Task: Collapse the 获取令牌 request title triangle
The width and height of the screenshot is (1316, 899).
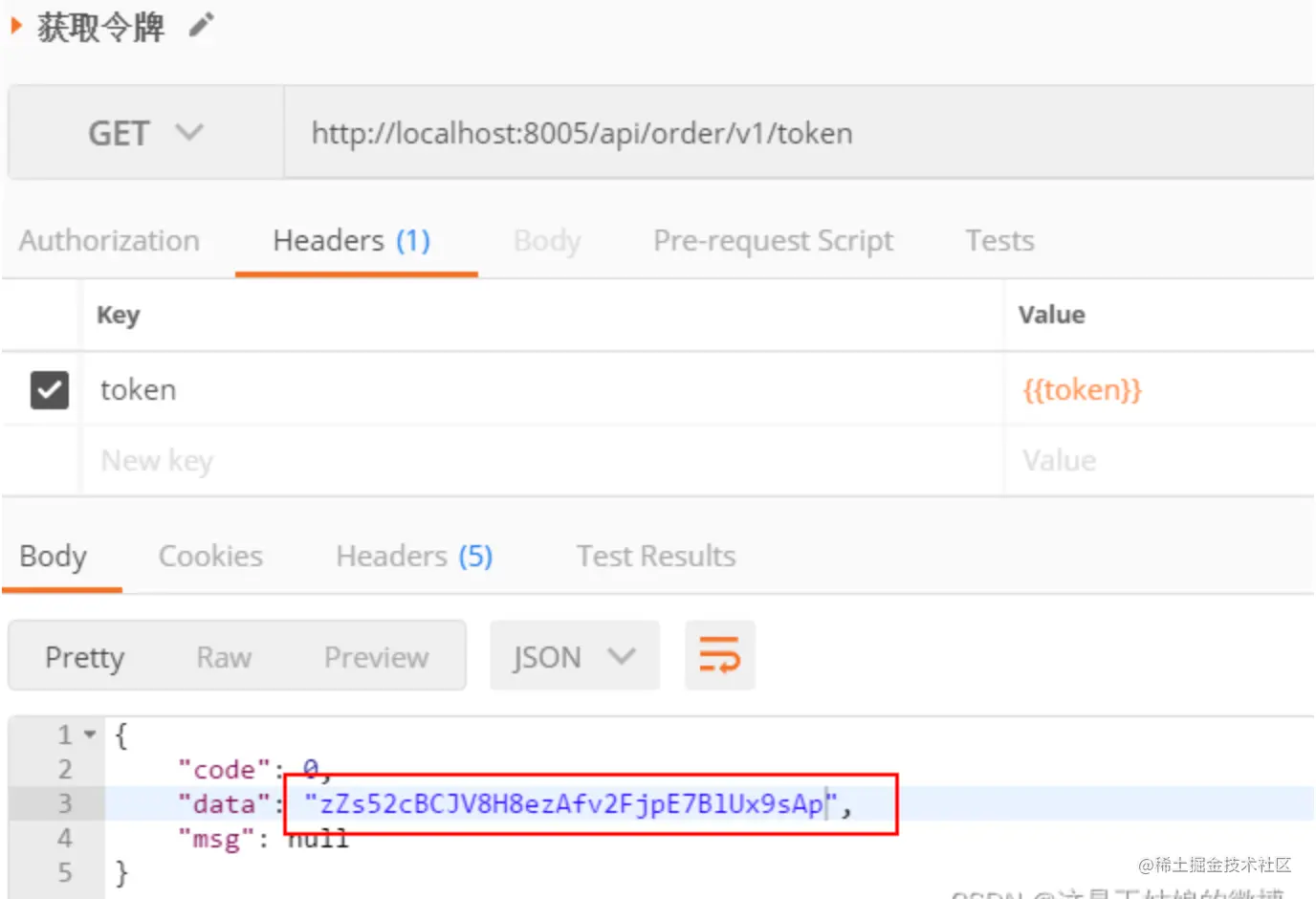Action: (16, 26)
